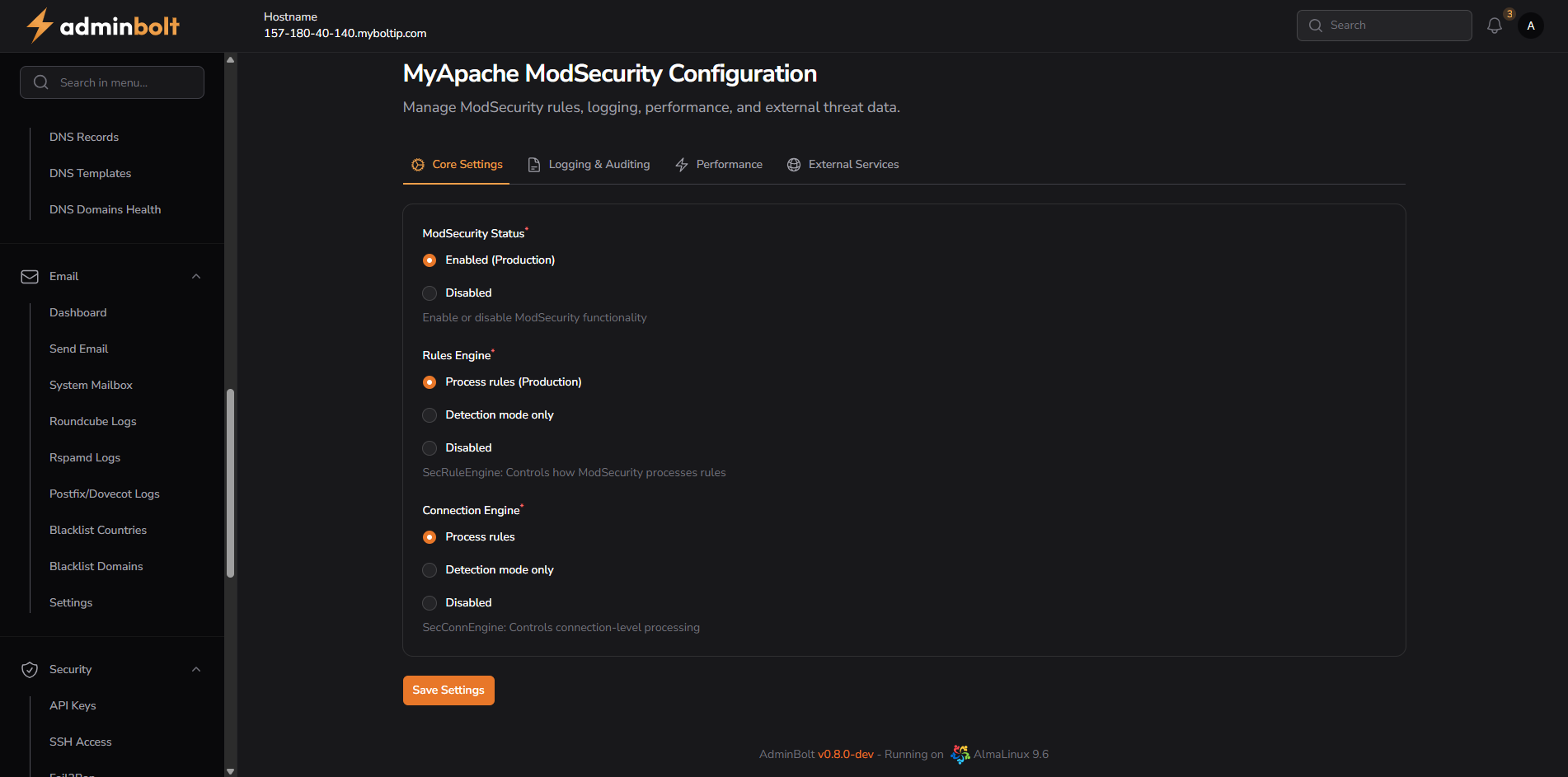The image size is (1568, 777).
Task: Click the Security shield icon in sidebar
Action: click(x=30, y=669)
